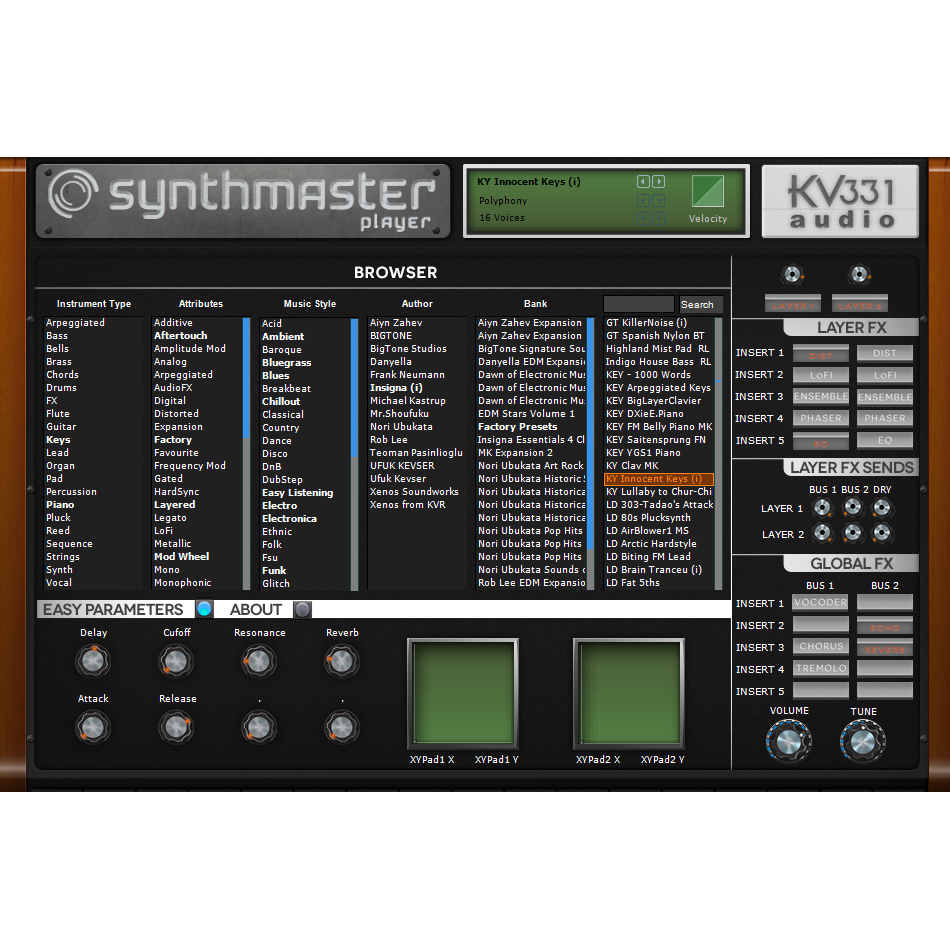This screenshot has width=950, height=950.
Task: Toggle the LAYER 2 enable button
Action: 860,302
